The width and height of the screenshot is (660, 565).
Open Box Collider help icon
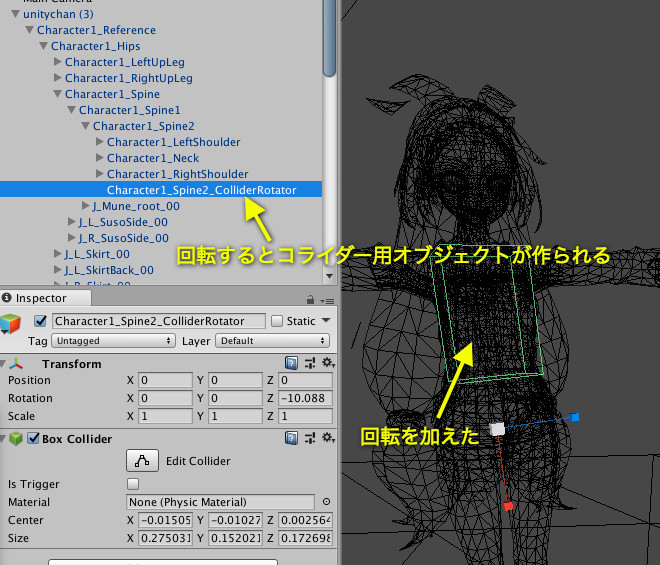point(291,438)
